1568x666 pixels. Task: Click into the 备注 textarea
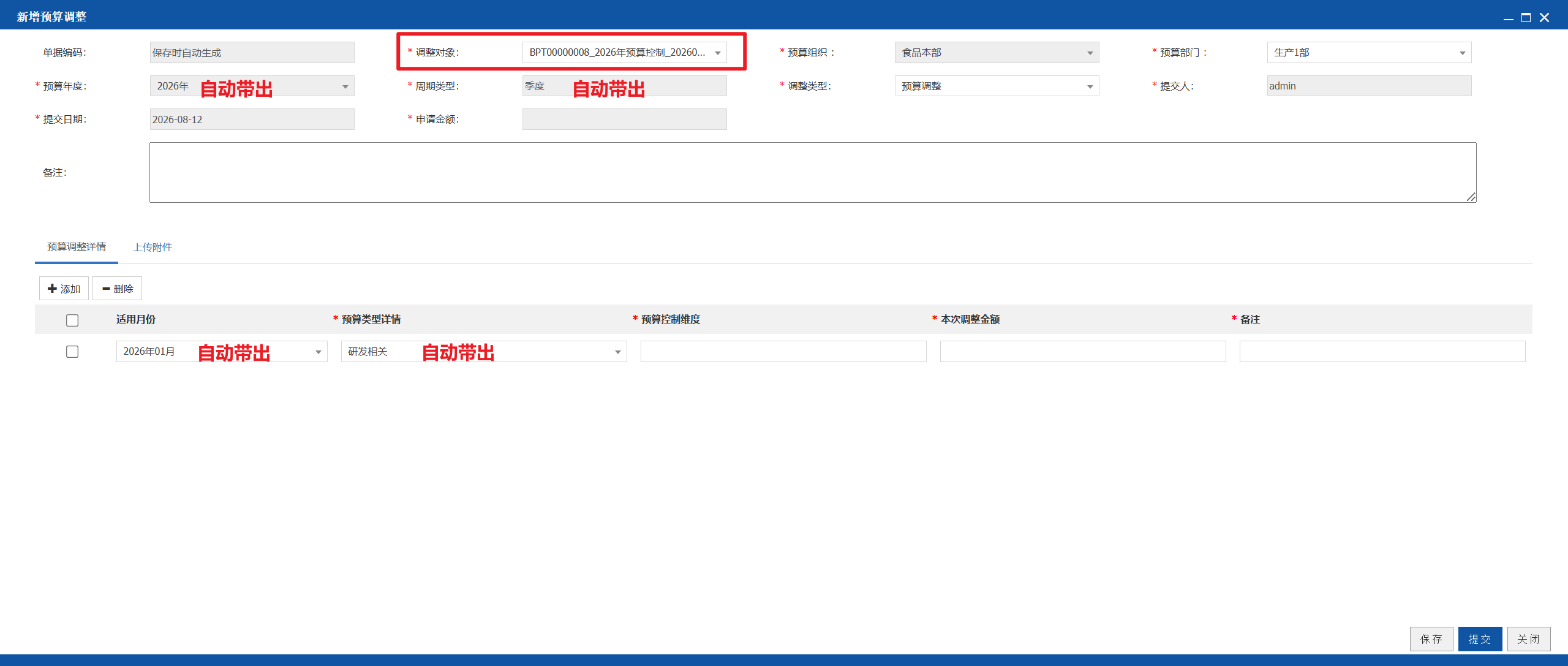point(813,172)
